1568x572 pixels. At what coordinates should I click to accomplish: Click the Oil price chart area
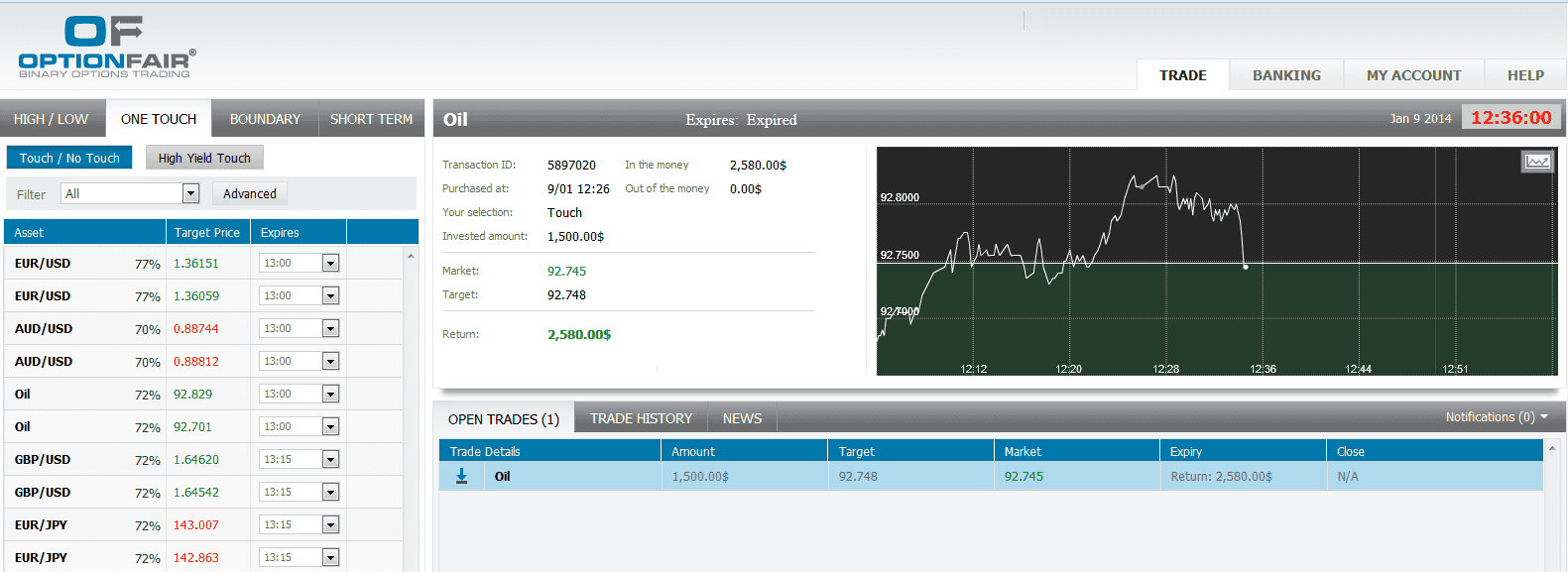(1217, 262)
